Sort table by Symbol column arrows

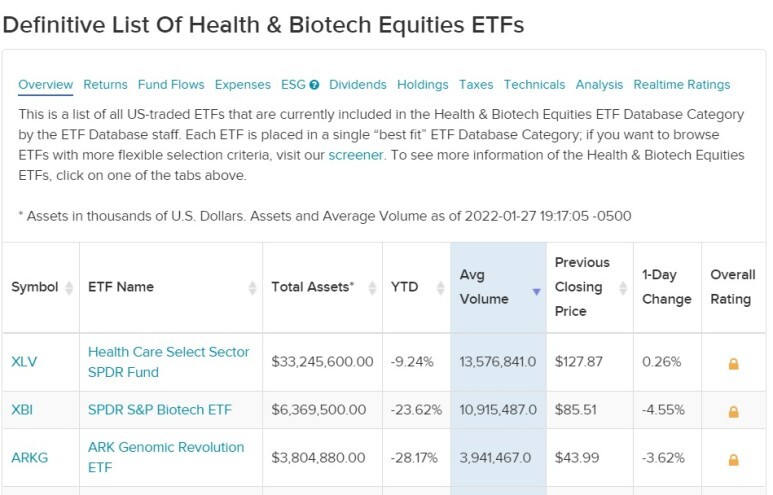click(69, 287)
